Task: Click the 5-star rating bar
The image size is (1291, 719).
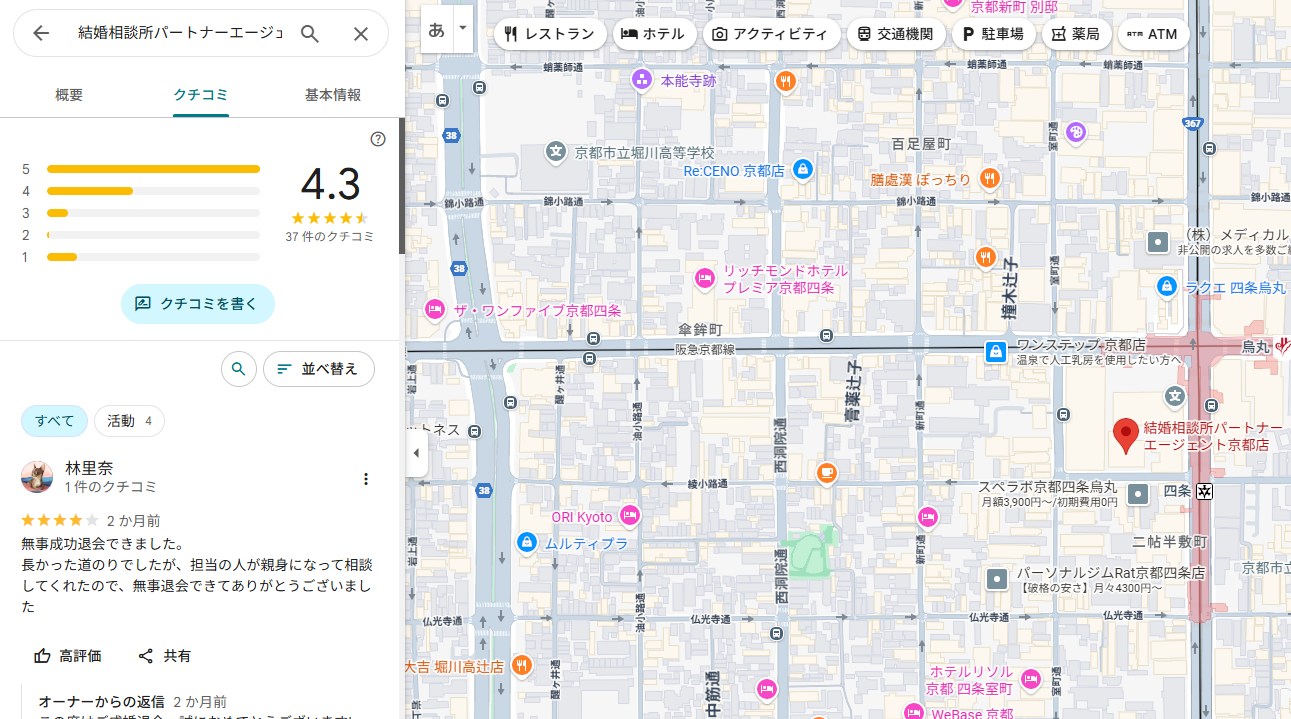Action: pyautogui.click(x=153, y=169)
